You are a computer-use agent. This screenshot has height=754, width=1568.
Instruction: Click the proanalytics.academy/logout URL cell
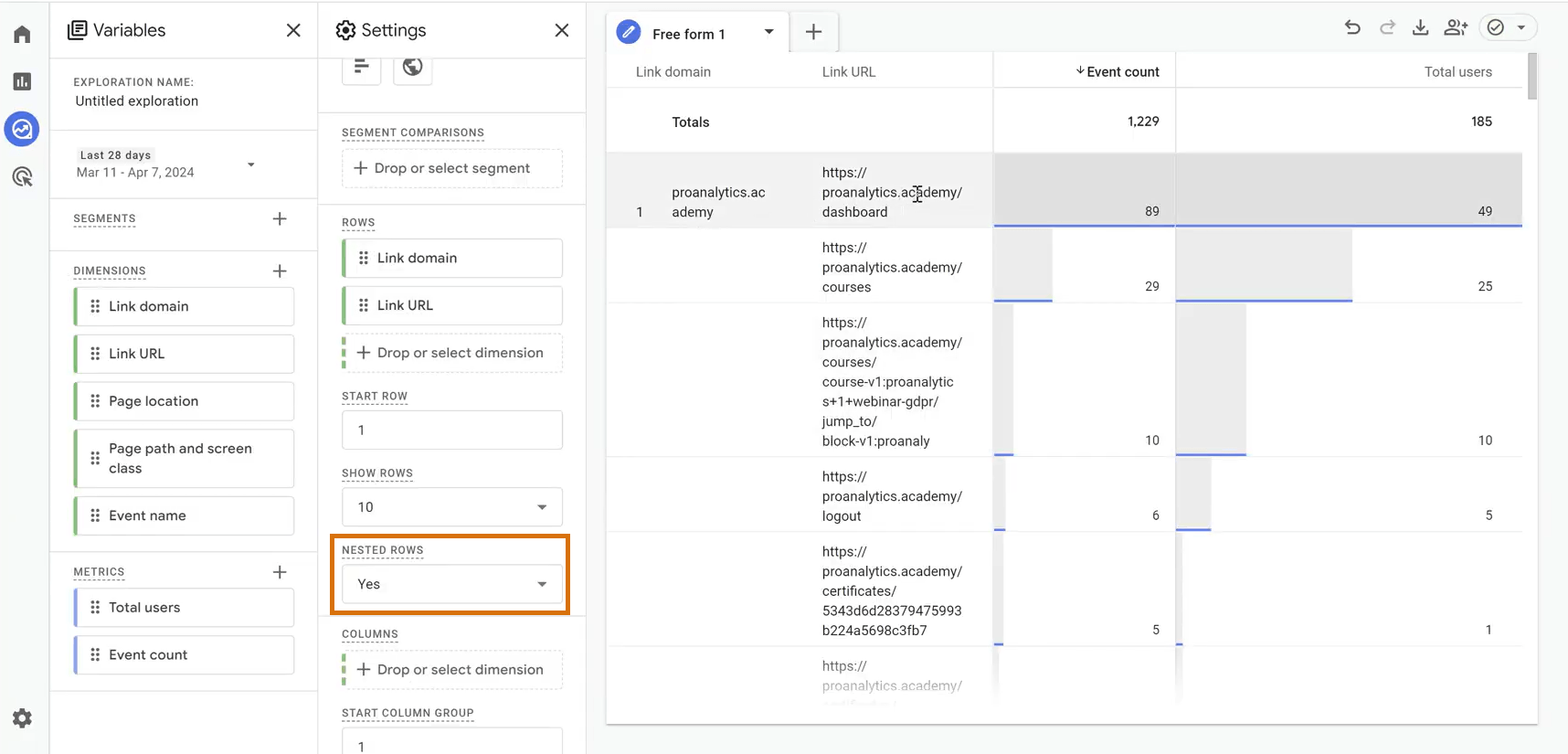tap(892, 496)
